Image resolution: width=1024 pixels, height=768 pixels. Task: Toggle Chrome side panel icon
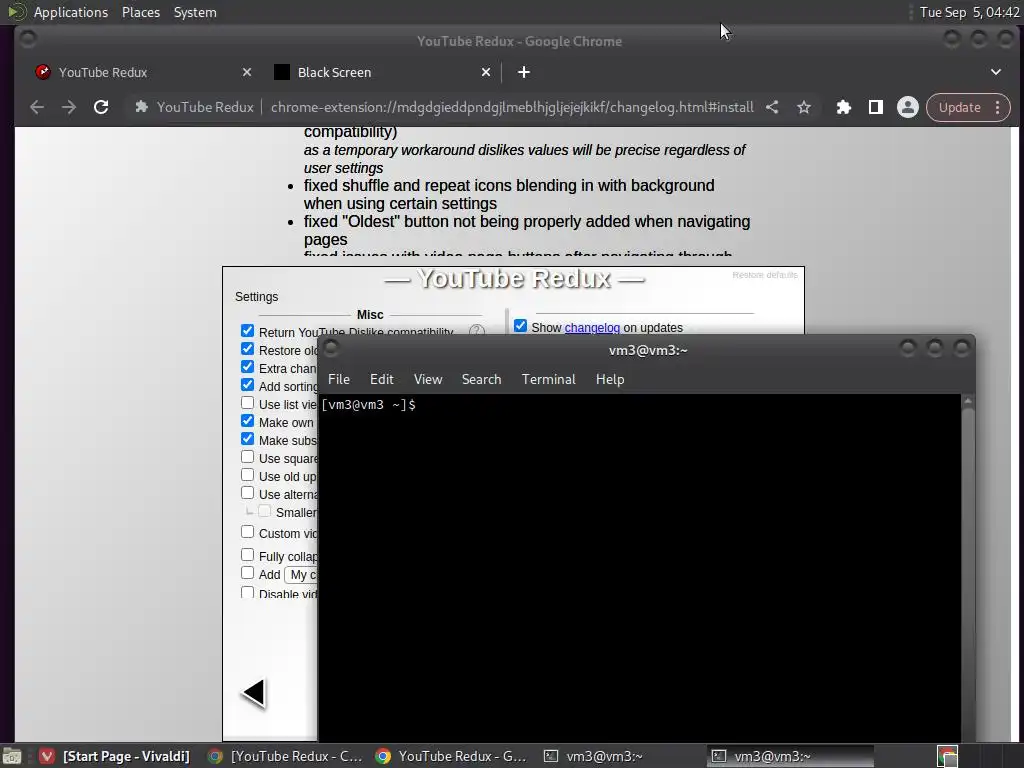point(876,107)
